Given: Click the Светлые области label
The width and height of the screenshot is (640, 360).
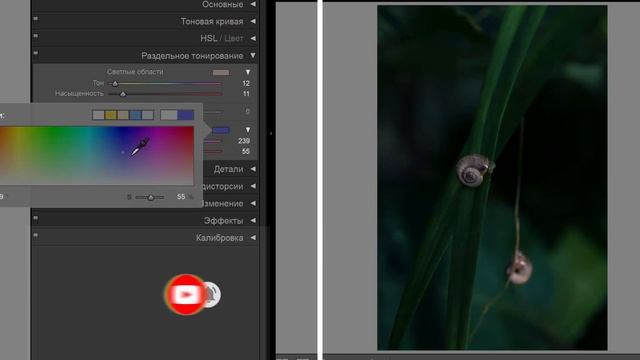Looking at the screenshot, I should [x=135, y=72].
